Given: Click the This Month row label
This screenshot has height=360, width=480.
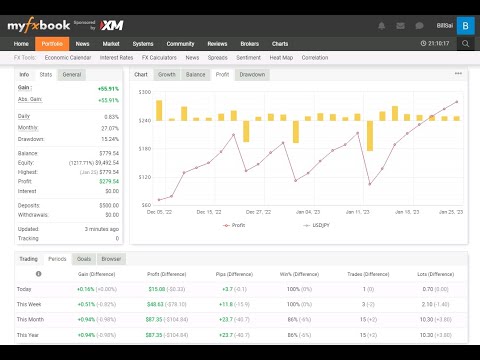Looking at the screenshot, I should click(x=30, y=319).
